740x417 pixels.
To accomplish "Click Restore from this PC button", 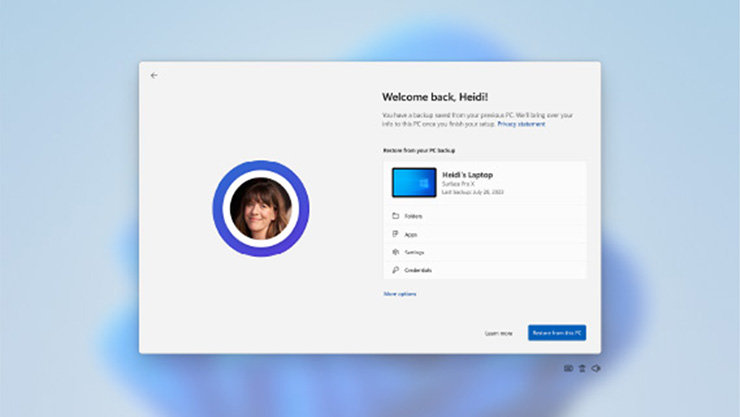I will click(x=557, y=333).
